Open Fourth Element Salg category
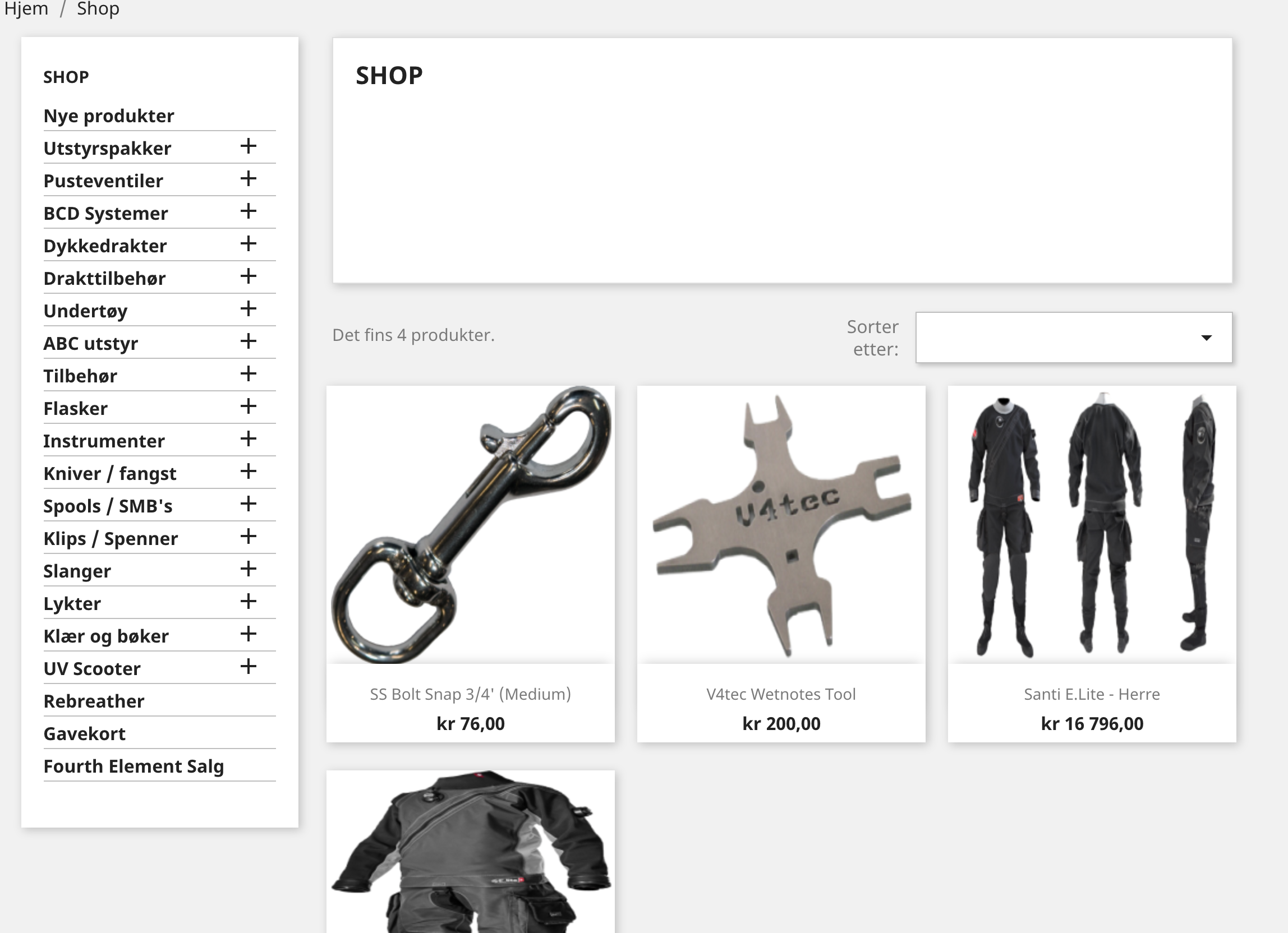 pos(134,766)
